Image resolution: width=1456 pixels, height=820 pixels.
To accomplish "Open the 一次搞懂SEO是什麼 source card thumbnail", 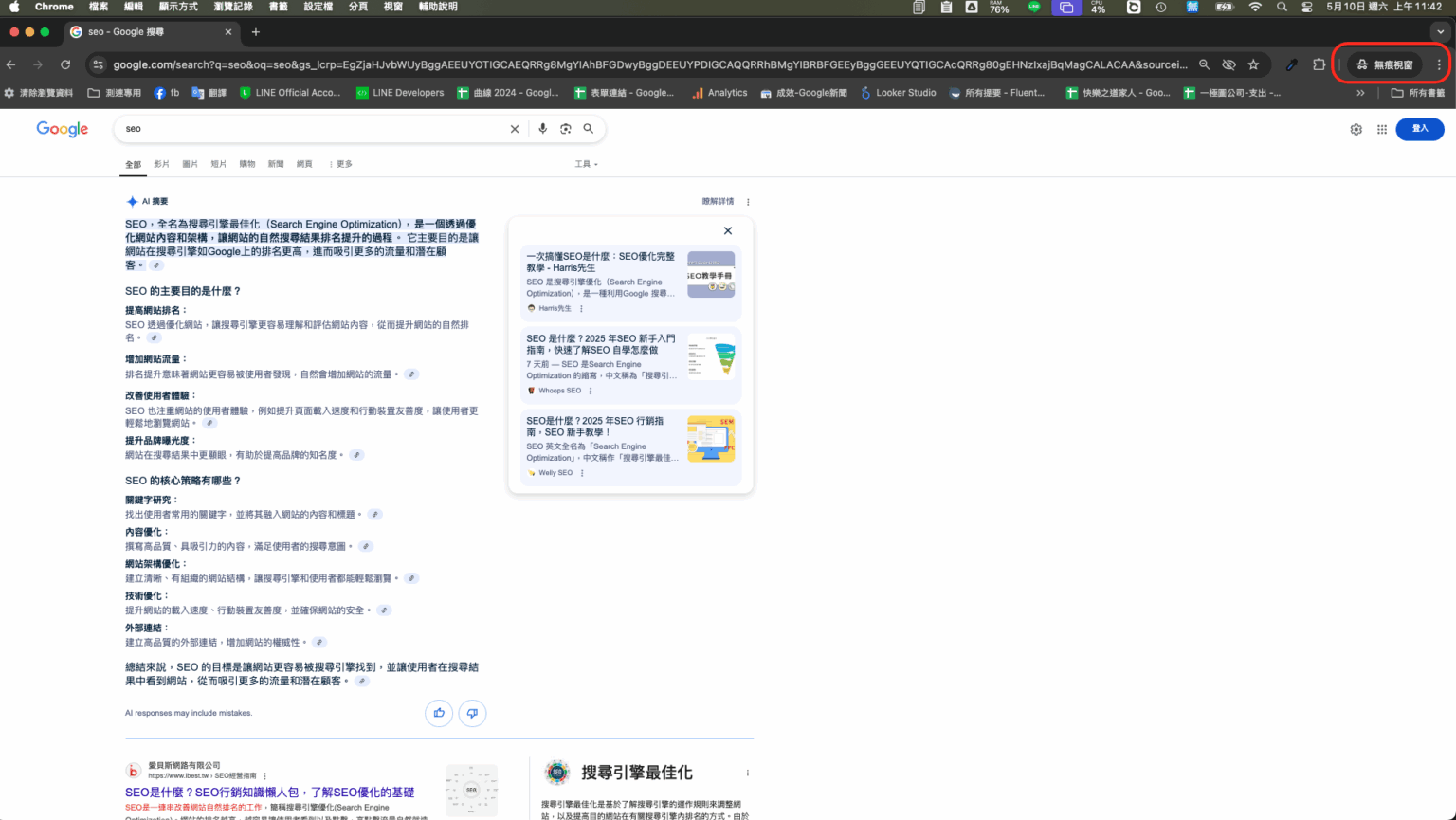I will click(711, 274).
